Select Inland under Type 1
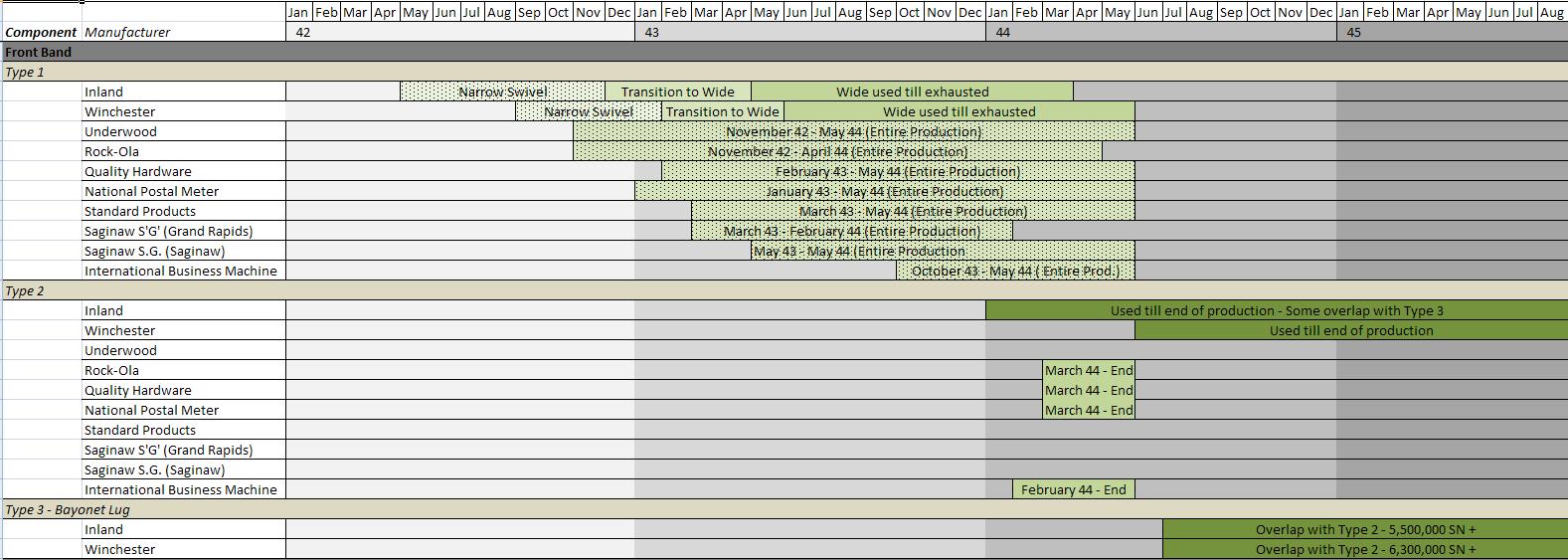This screenshot has width=1568, height=560. coord(184,92)
